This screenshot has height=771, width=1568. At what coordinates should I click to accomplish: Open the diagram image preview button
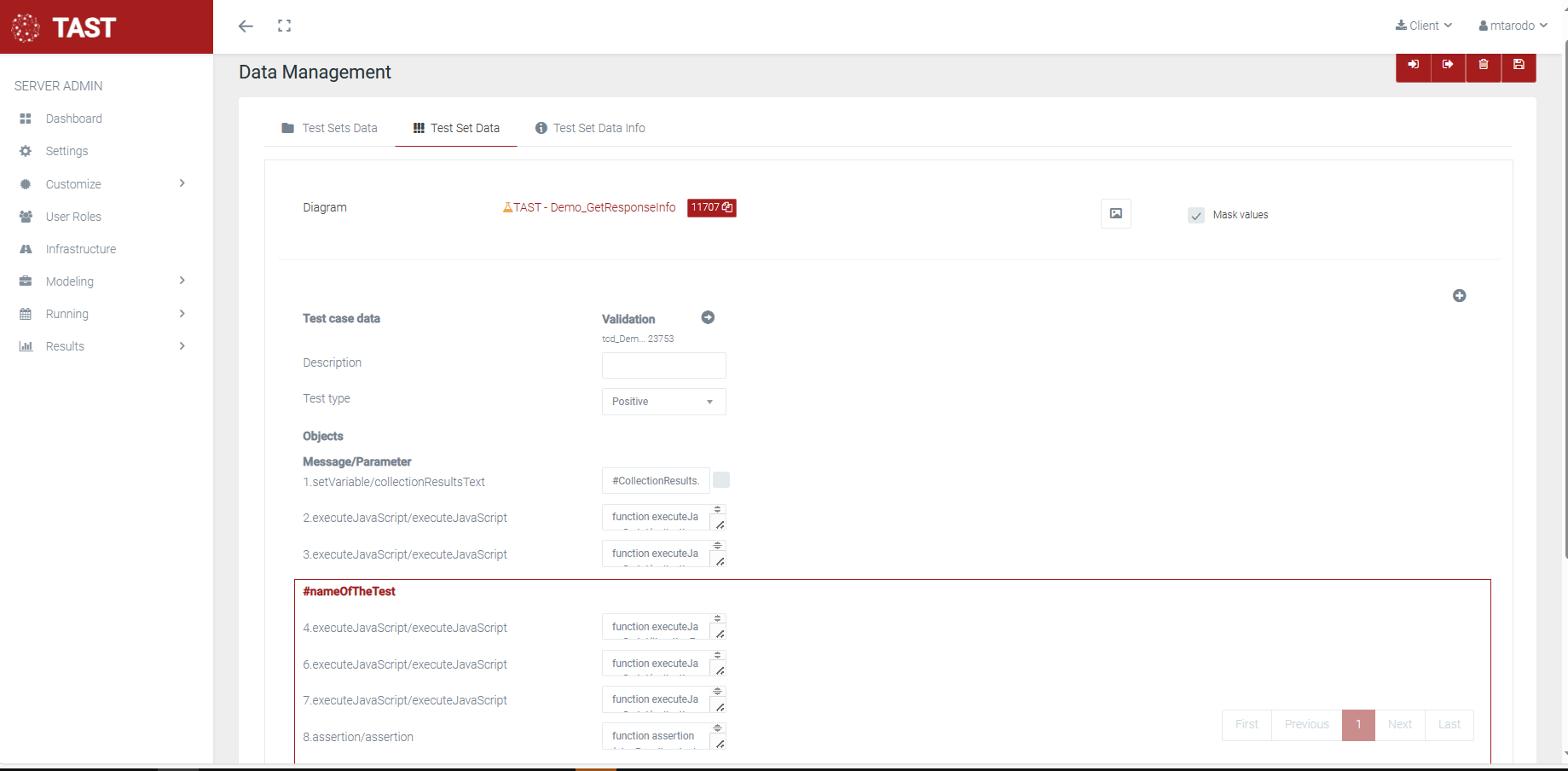(1115, 213)
